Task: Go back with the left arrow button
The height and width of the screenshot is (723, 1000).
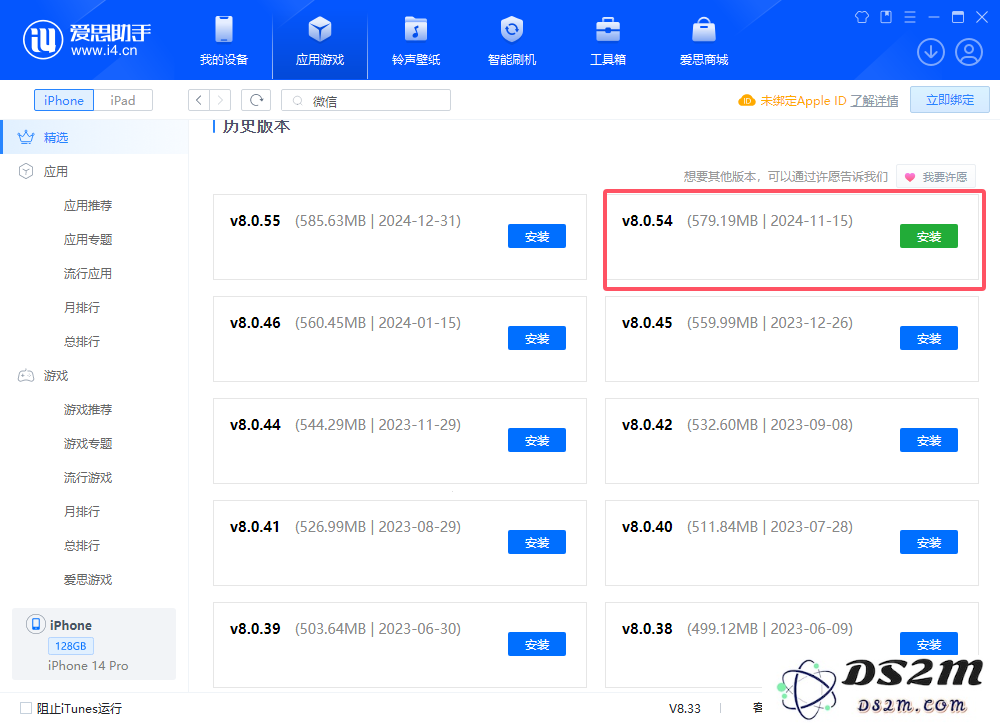Action: click(199, 100)
